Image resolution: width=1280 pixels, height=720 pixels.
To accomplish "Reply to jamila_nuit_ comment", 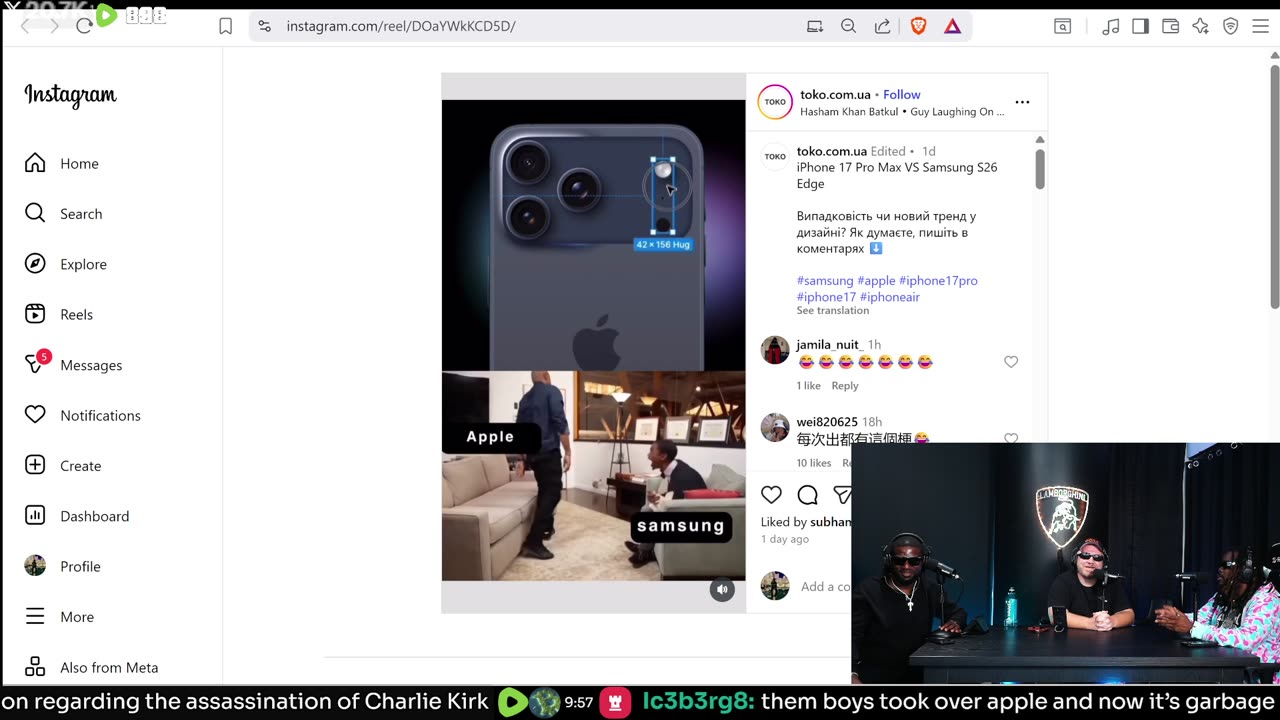I will (845, 386).
